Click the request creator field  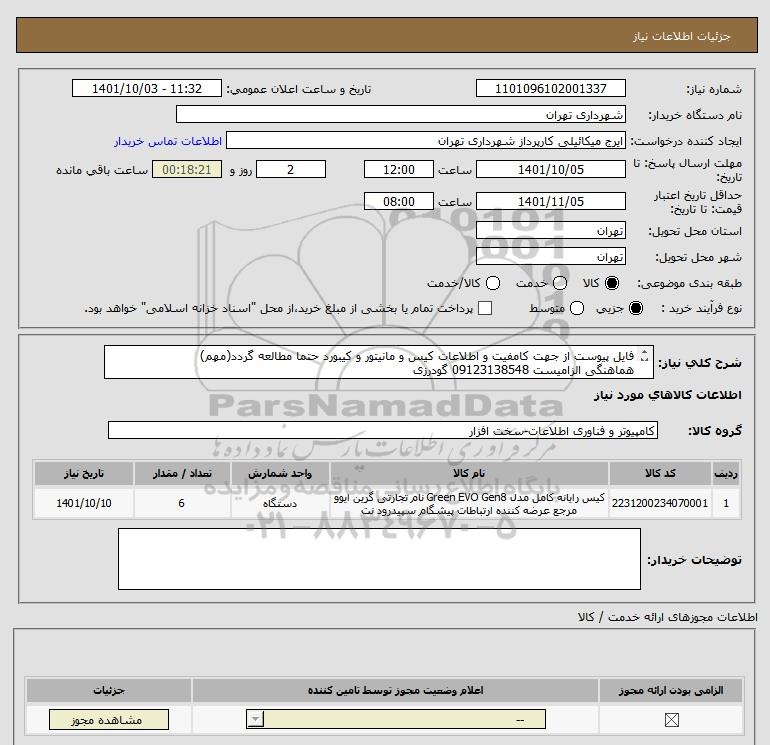point(426,140)
